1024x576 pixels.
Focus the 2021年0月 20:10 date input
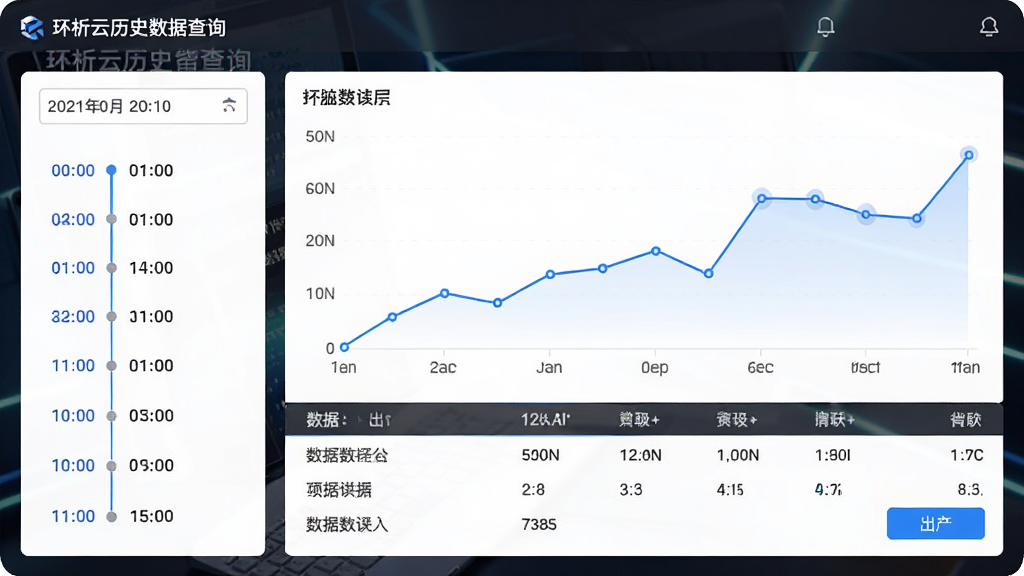click(x=143, y=106)
